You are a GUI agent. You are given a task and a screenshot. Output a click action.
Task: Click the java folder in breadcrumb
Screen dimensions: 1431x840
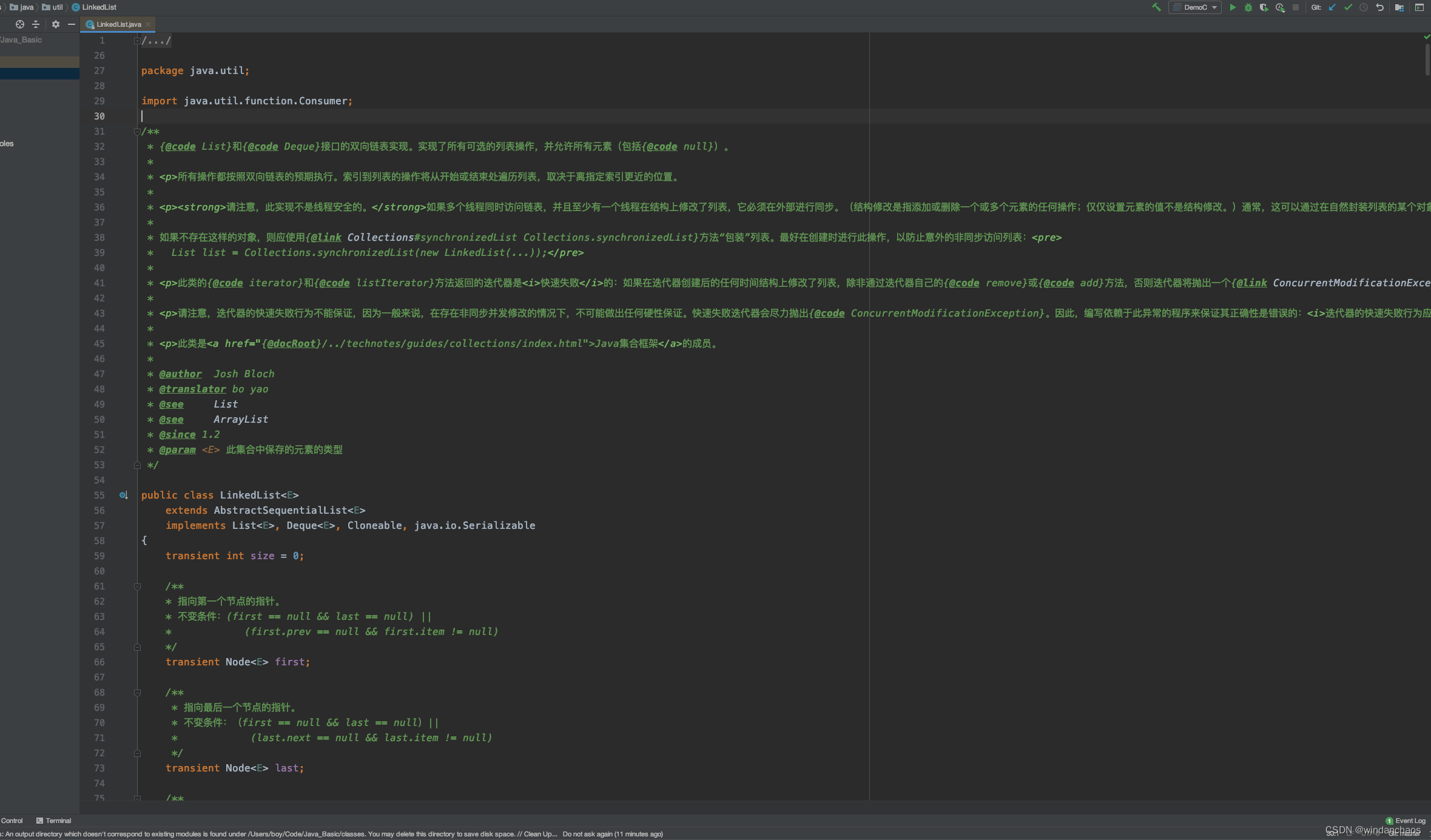point(22,7)
